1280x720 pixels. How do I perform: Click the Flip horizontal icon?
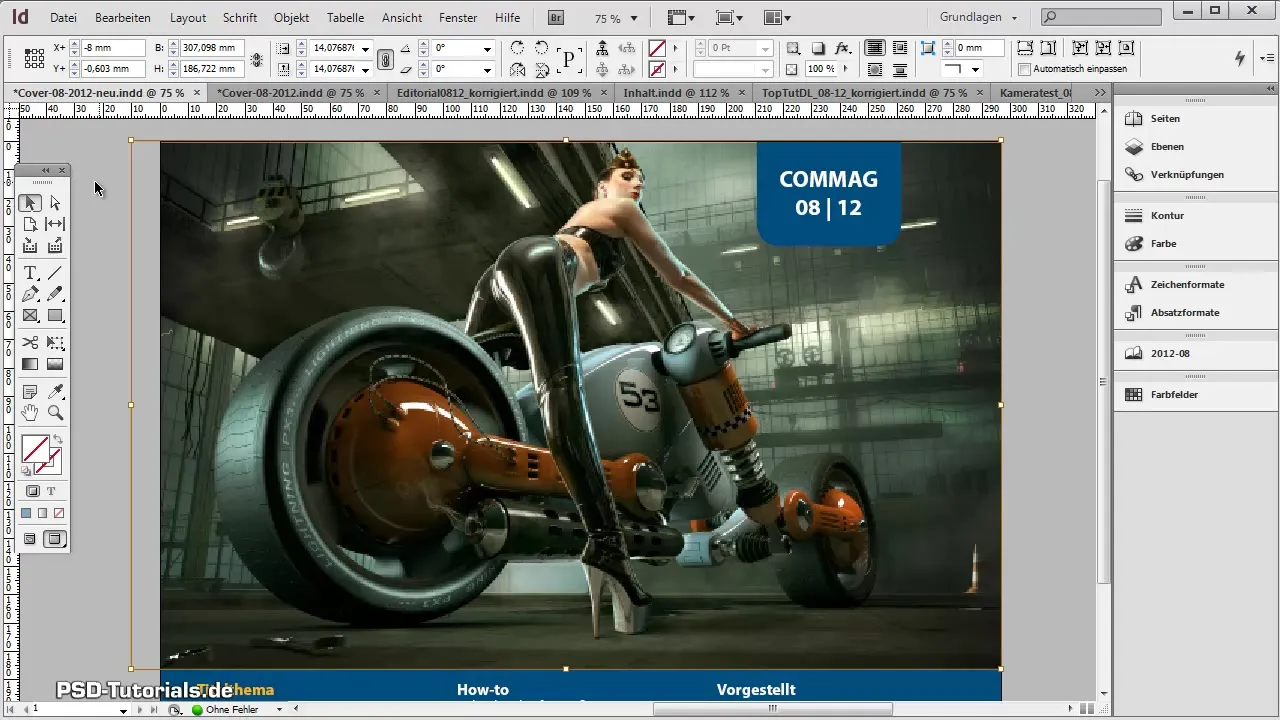click(x=517, y=70)
